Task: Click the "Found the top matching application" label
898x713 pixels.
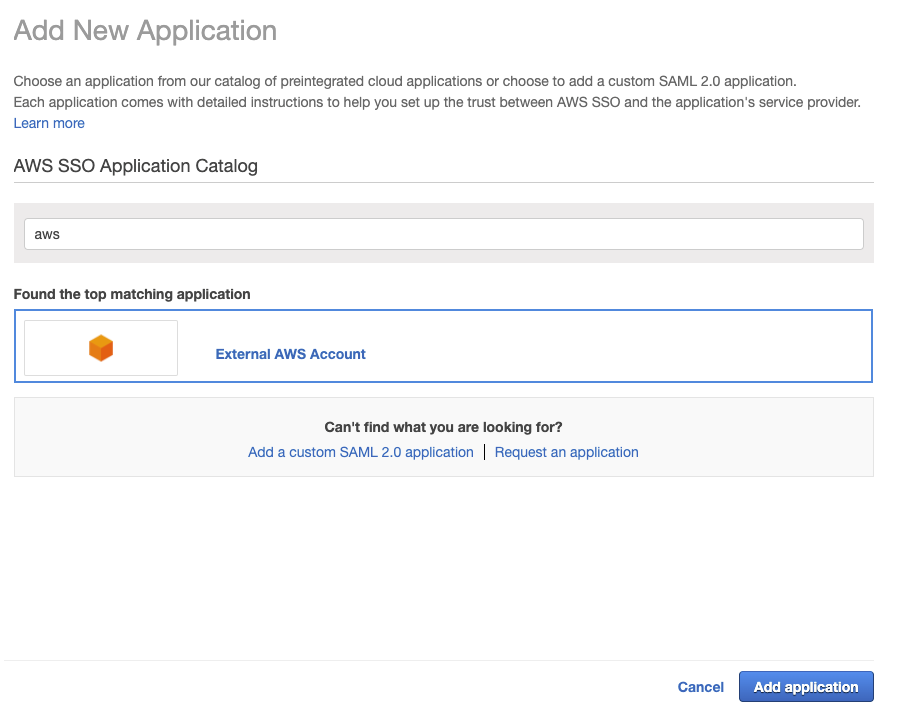Action: click(132, 294)
